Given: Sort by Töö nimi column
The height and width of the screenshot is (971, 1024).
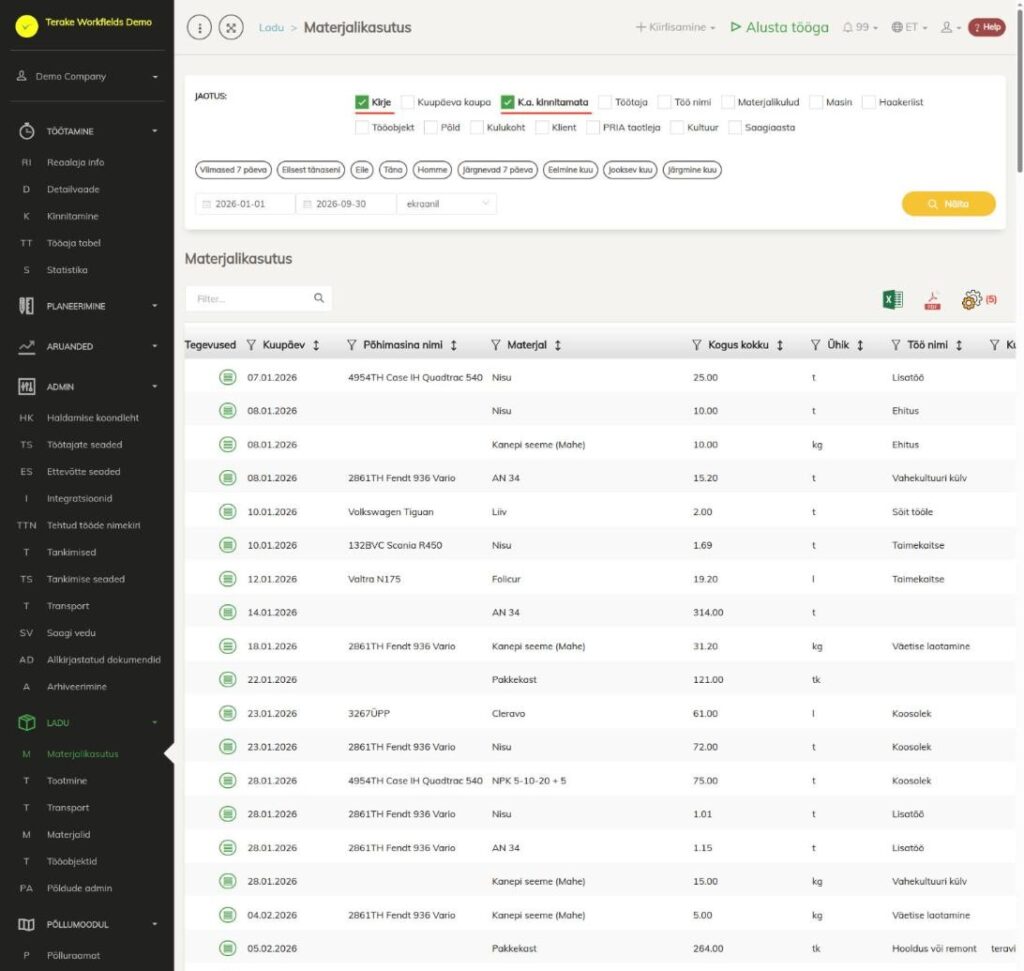Looking at the screenshot, I should [x=959, y=345].
